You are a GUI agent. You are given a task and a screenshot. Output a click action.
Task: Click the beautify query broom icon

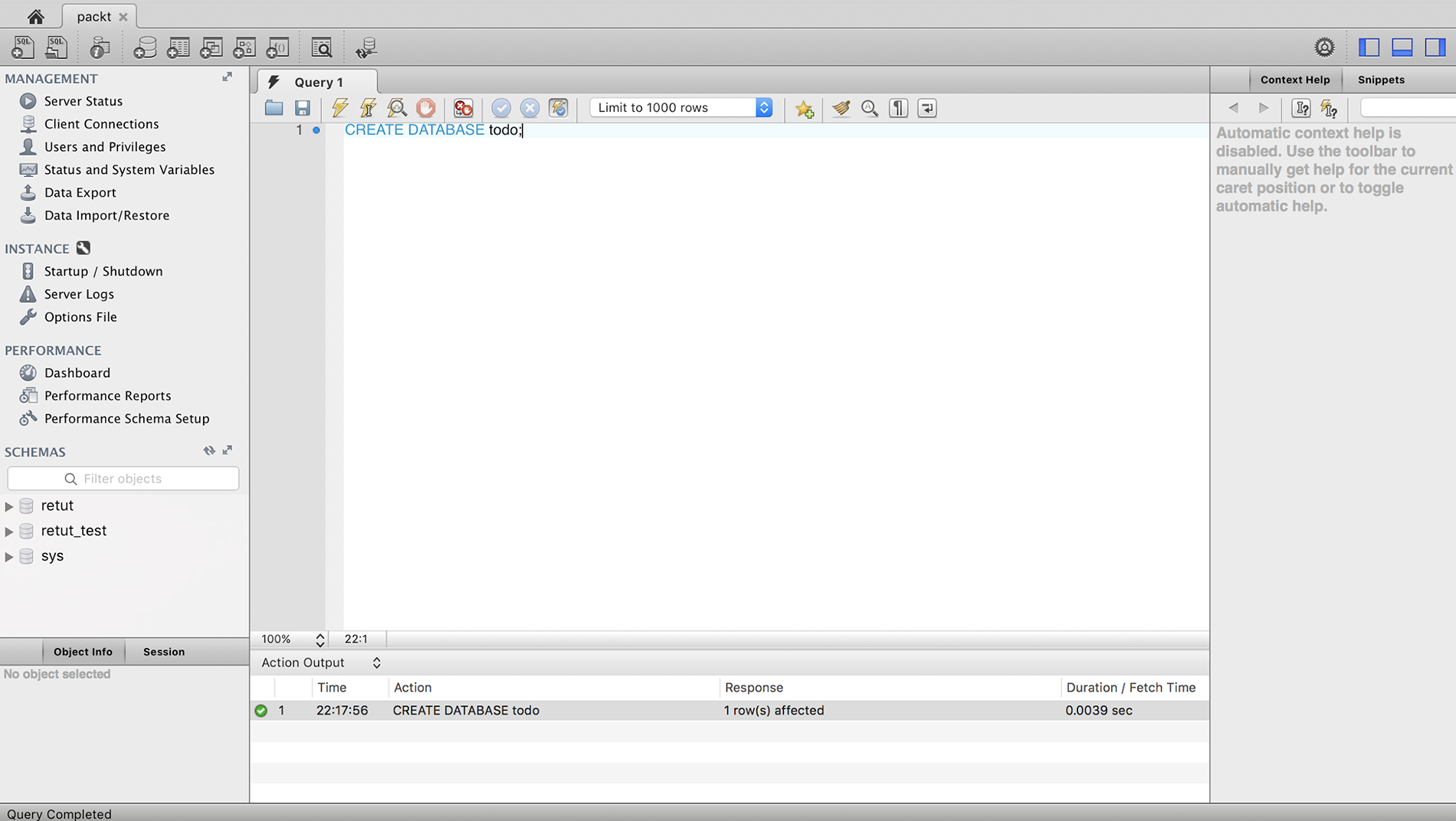841,108
